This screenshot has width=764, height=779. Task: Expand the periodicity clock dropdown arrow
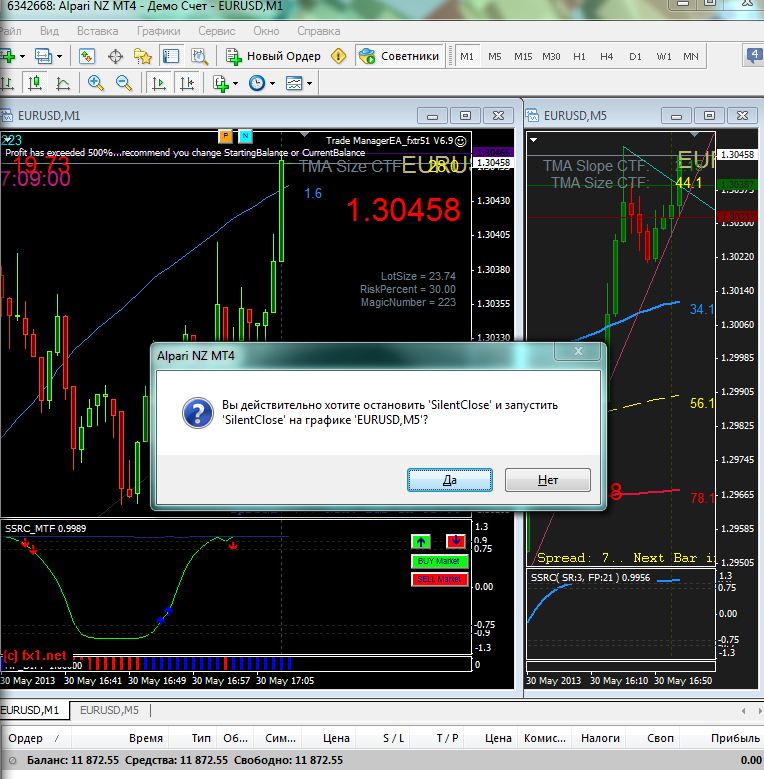[x=272, y=83]
